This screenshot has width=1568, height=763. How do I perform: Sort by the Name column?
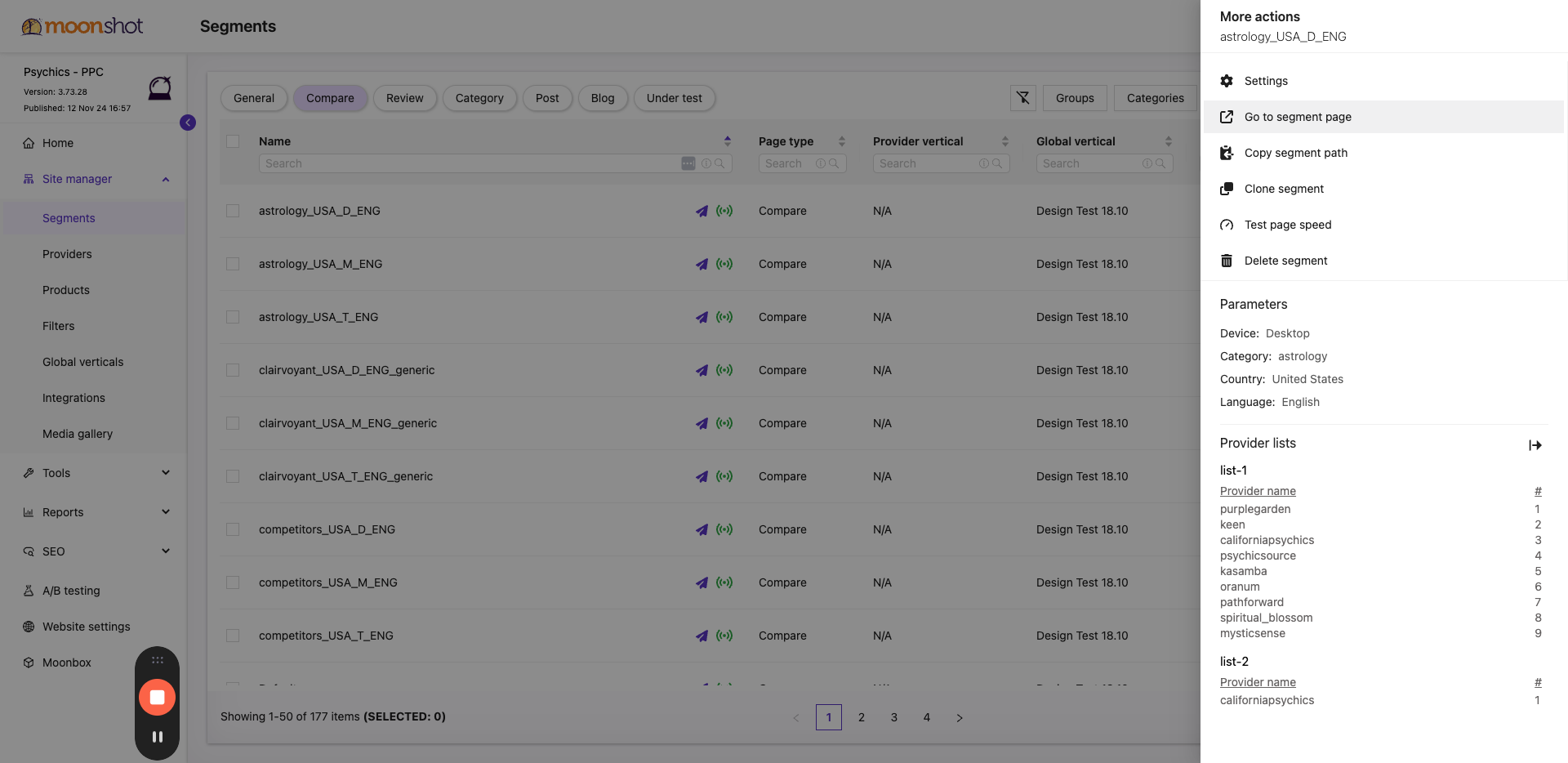pos(728,141)
